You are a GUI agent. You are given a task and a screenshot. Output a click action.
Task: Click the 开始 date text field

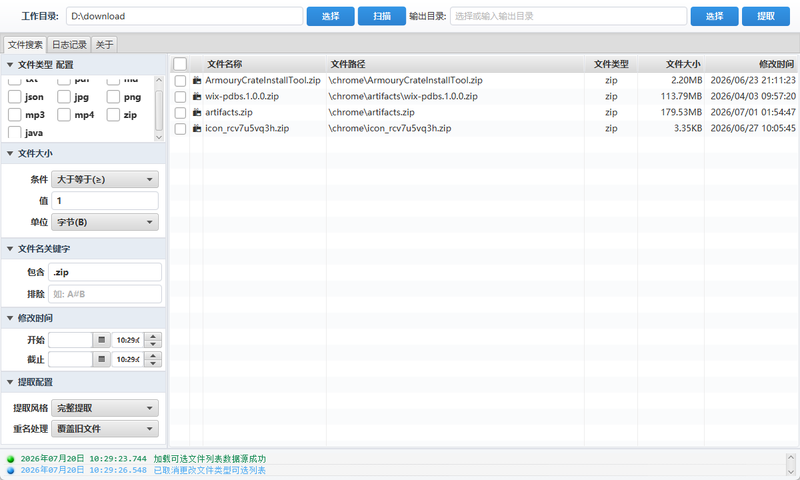70,340
